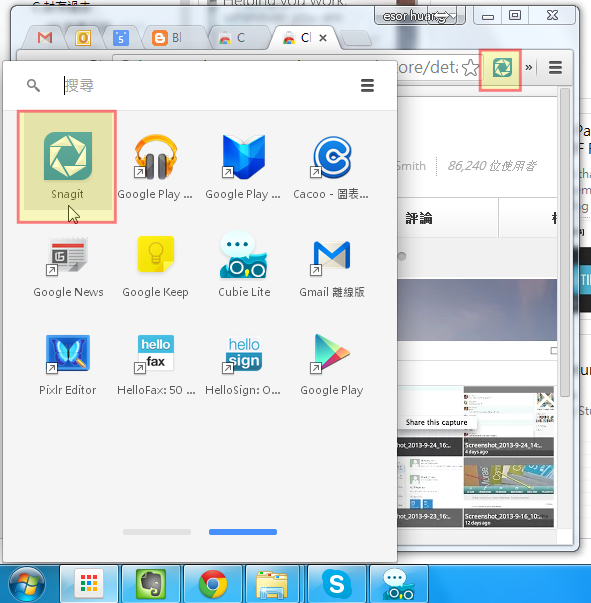The image size is (591, 603).
Task: Open Google Keep app
Action: 155,267
